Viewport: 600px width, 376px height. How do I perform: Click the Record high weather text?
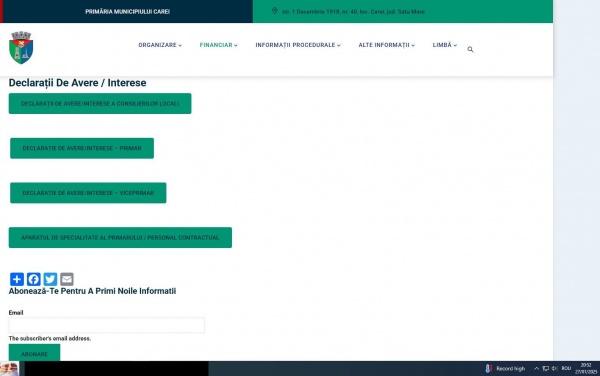510,369
